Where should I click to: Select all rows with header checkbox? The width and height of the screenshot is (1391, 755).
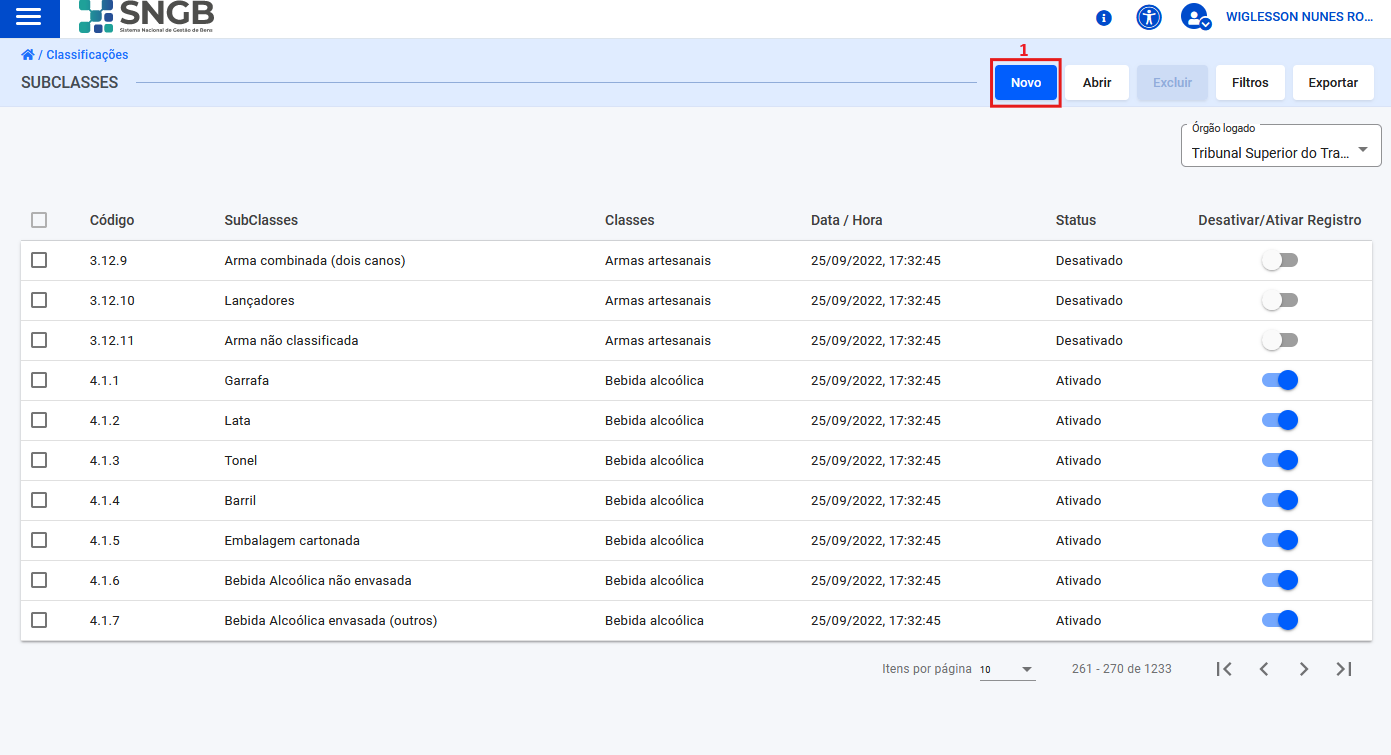[x=39, y=220]
